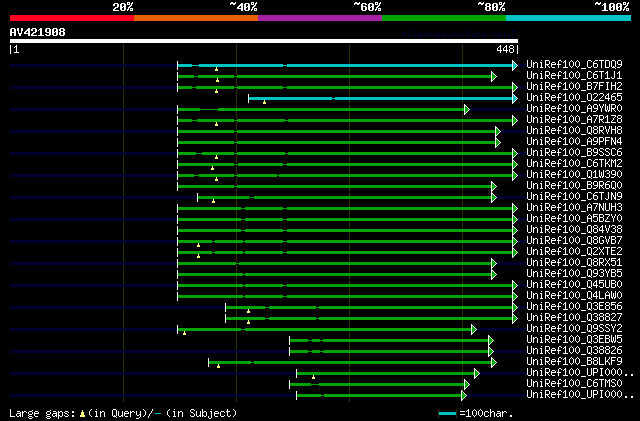
Task: Click the arrowhead ending the UniRef100_C6TDQ9 alignment
Action: (x=515, y=65)
